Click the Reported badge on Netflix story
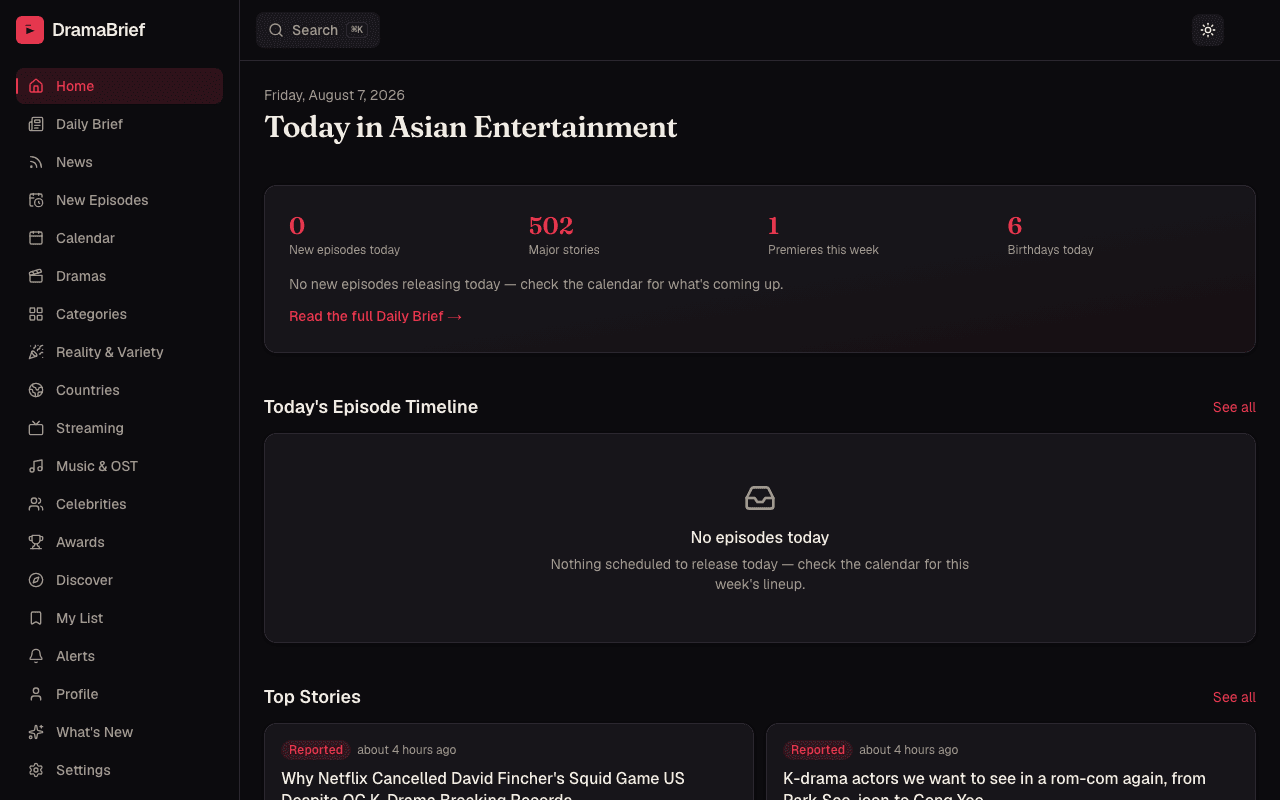Image resolution: width=1280 pixels, height=800 pixels. click(x=316, y=750)
